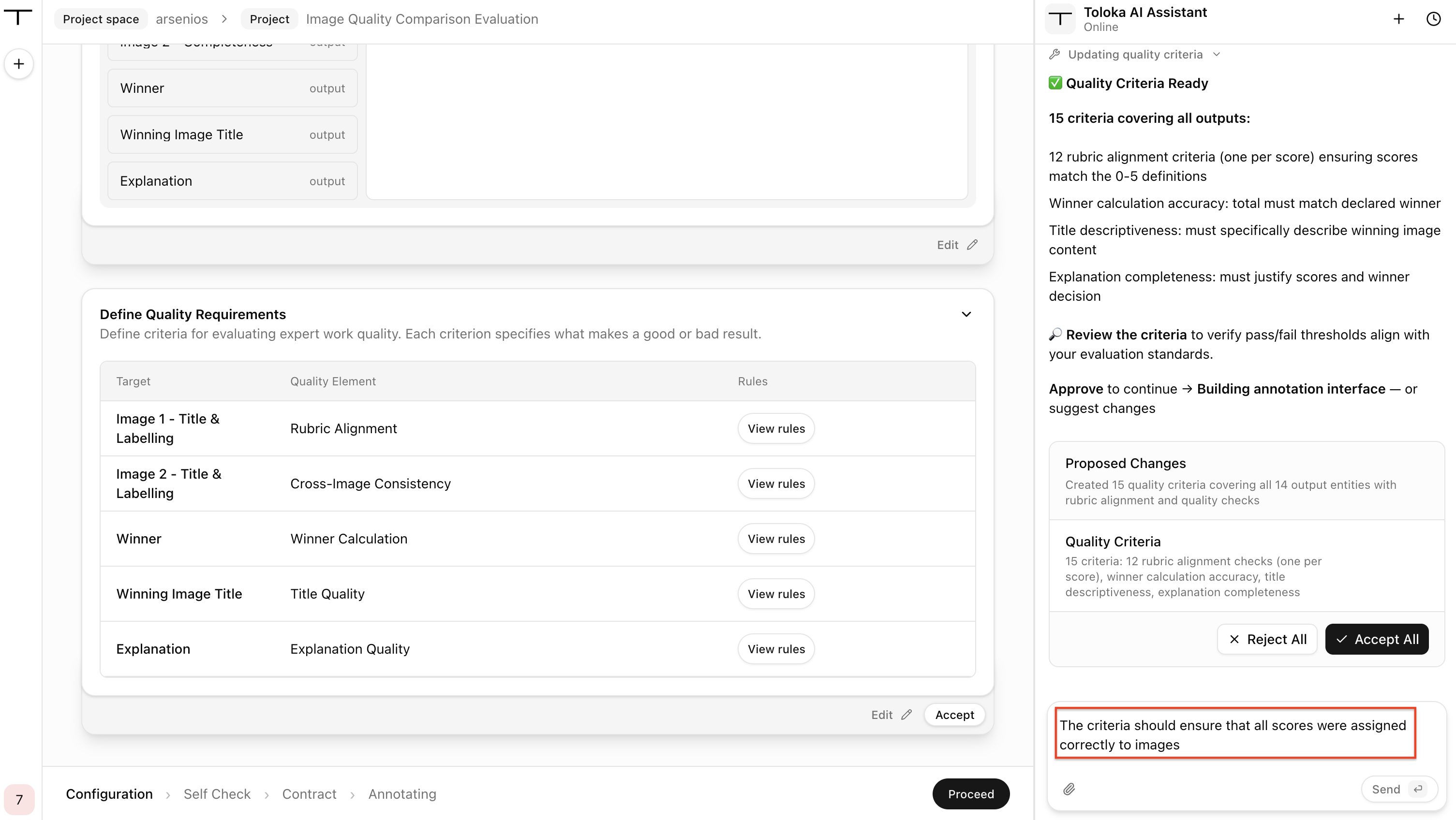Viewport: 1456px width, 820px height.
Task: Click Explanation target cell in criteria table
Action: point(153,649)
